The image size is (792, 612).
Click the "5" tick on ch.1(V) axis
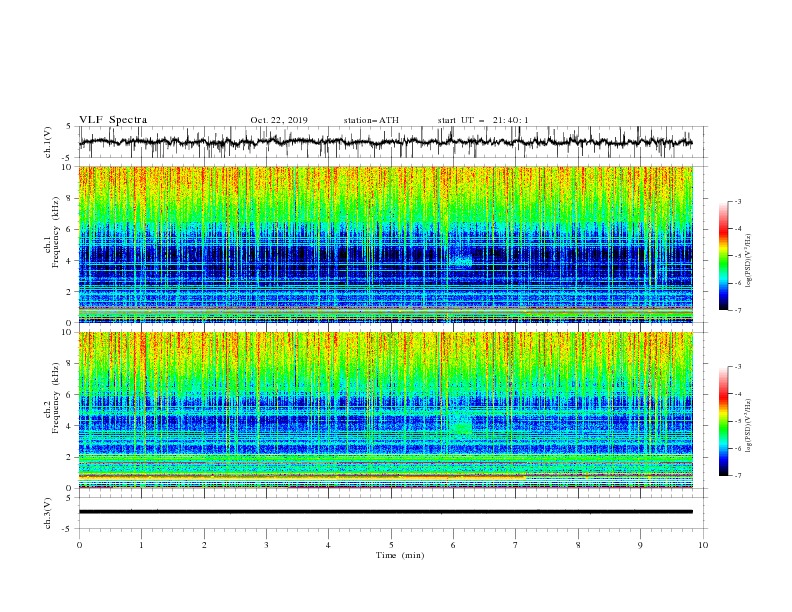click(x=69, y=127)
